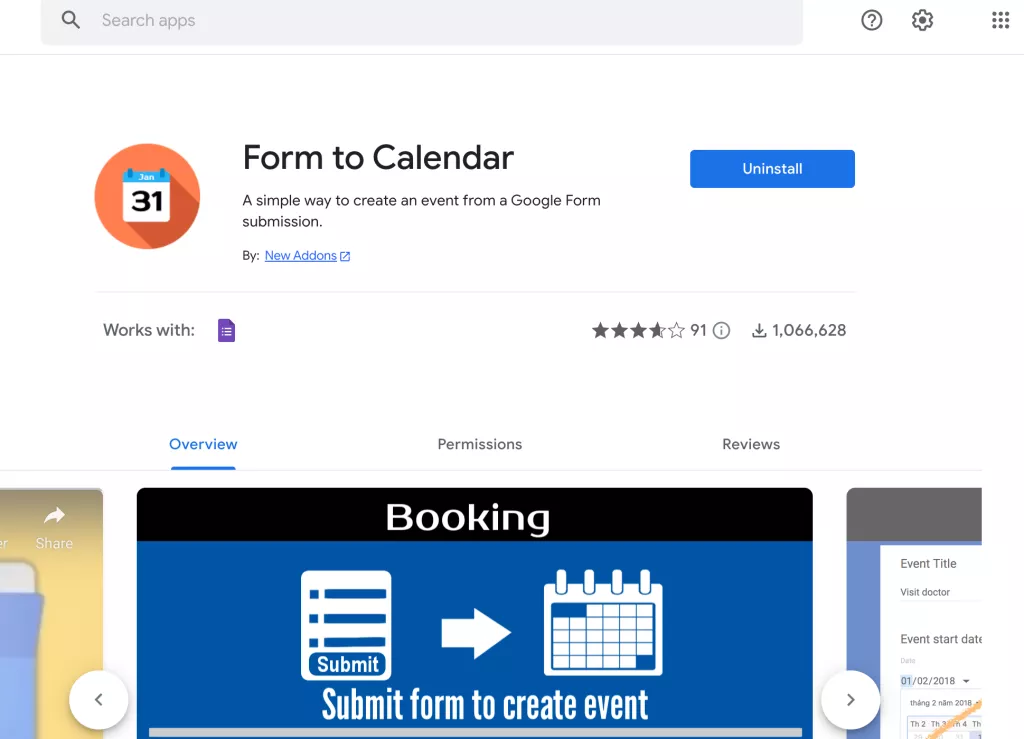Viewport: 1024px width, 739px height.
Task: Switch to the Permissions tab
Action: click(479, 444)
